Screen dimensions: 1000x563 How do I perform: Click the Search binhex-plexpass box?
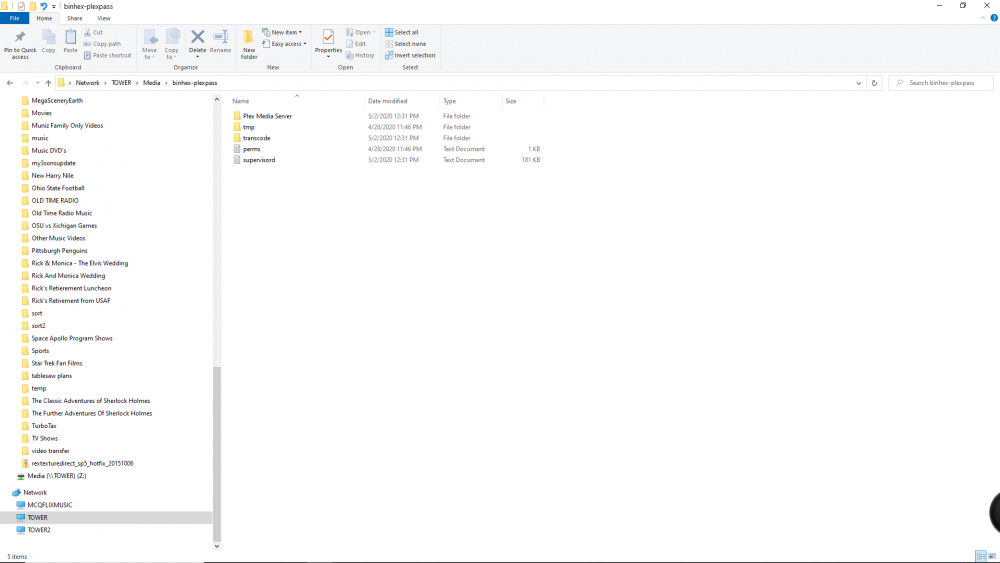[941, 83]
